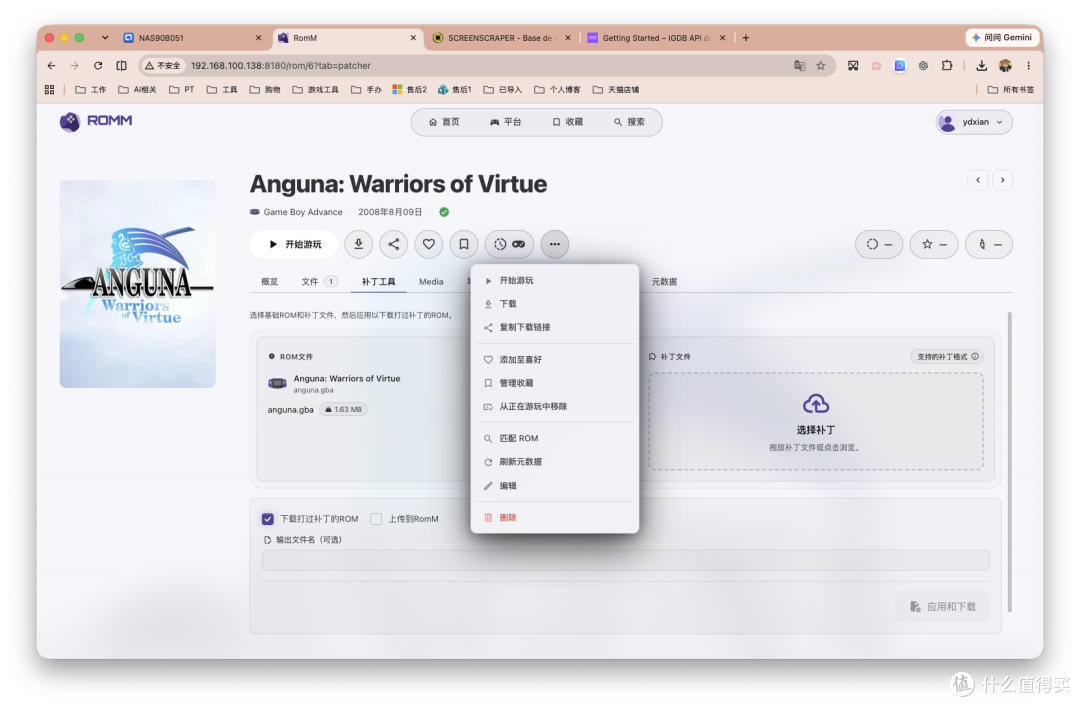1080x707 pixels.
Task: Choose red Delete menu item
Action: (x=554, y=518)
